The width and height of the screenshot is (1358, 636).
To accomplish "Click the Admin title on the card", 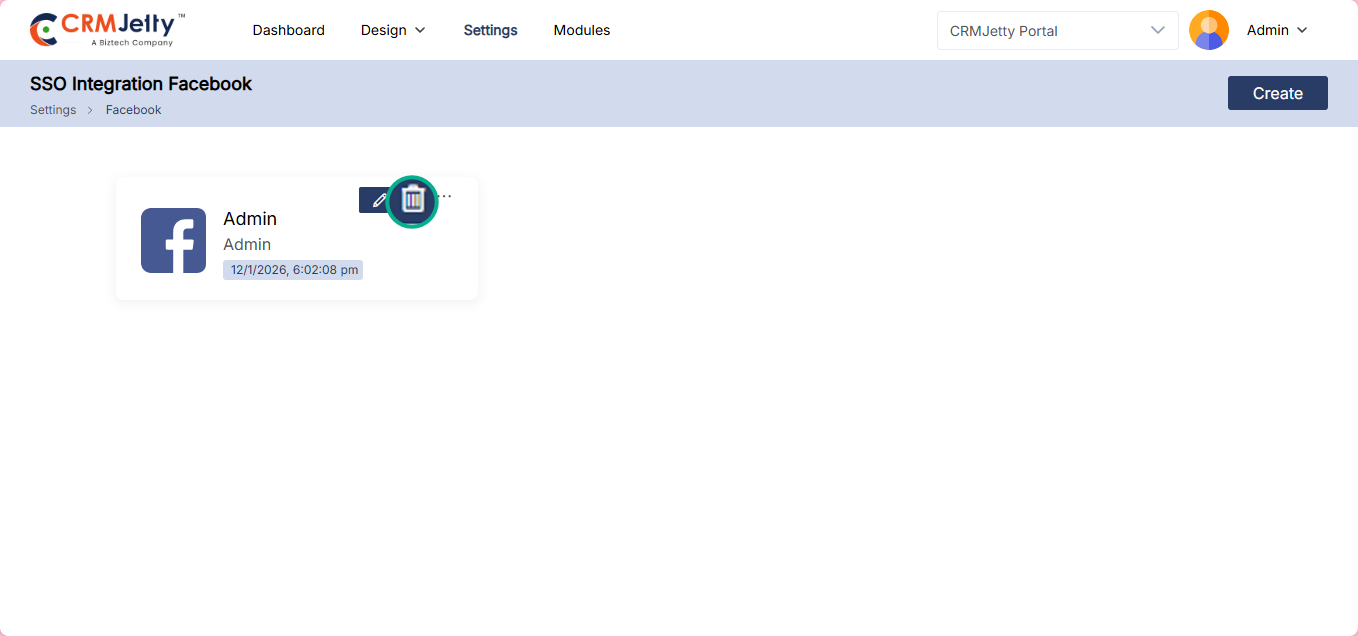I will (x=250, y=219).
